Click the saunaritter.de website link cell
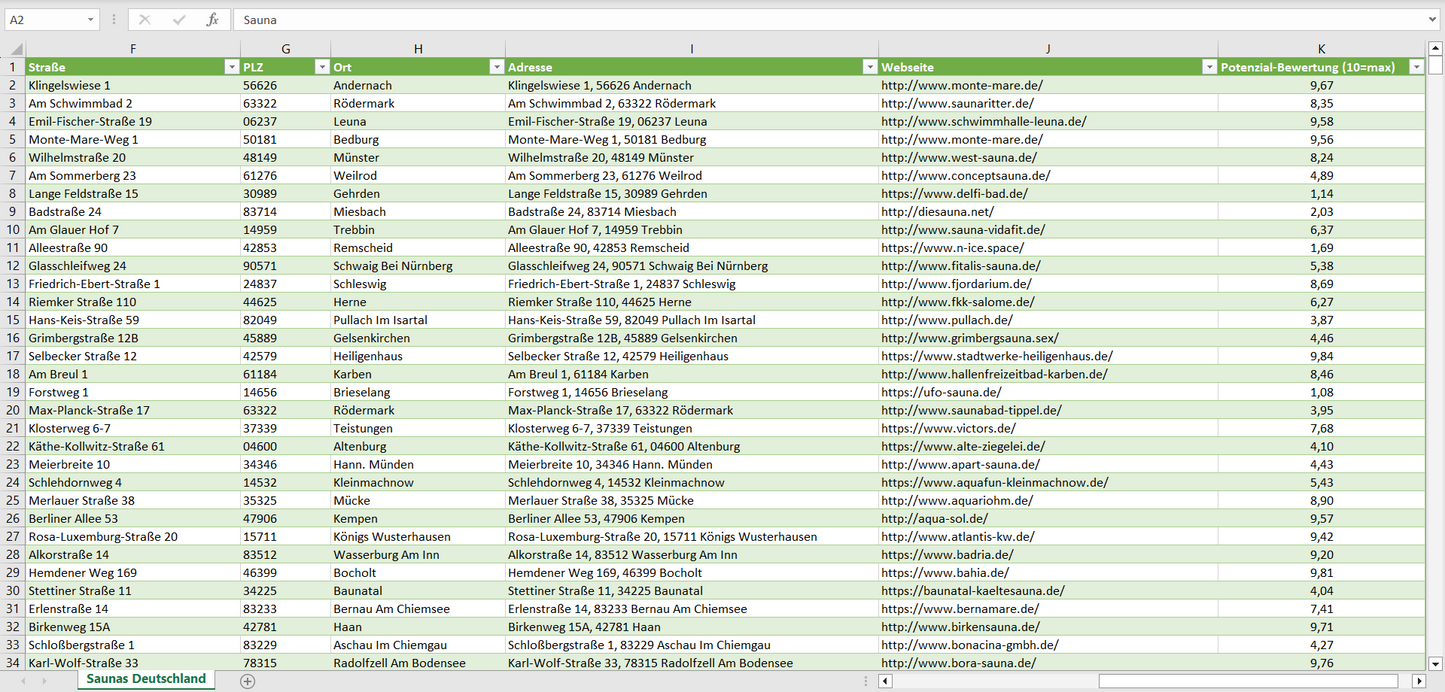 [x=957, y=104]
